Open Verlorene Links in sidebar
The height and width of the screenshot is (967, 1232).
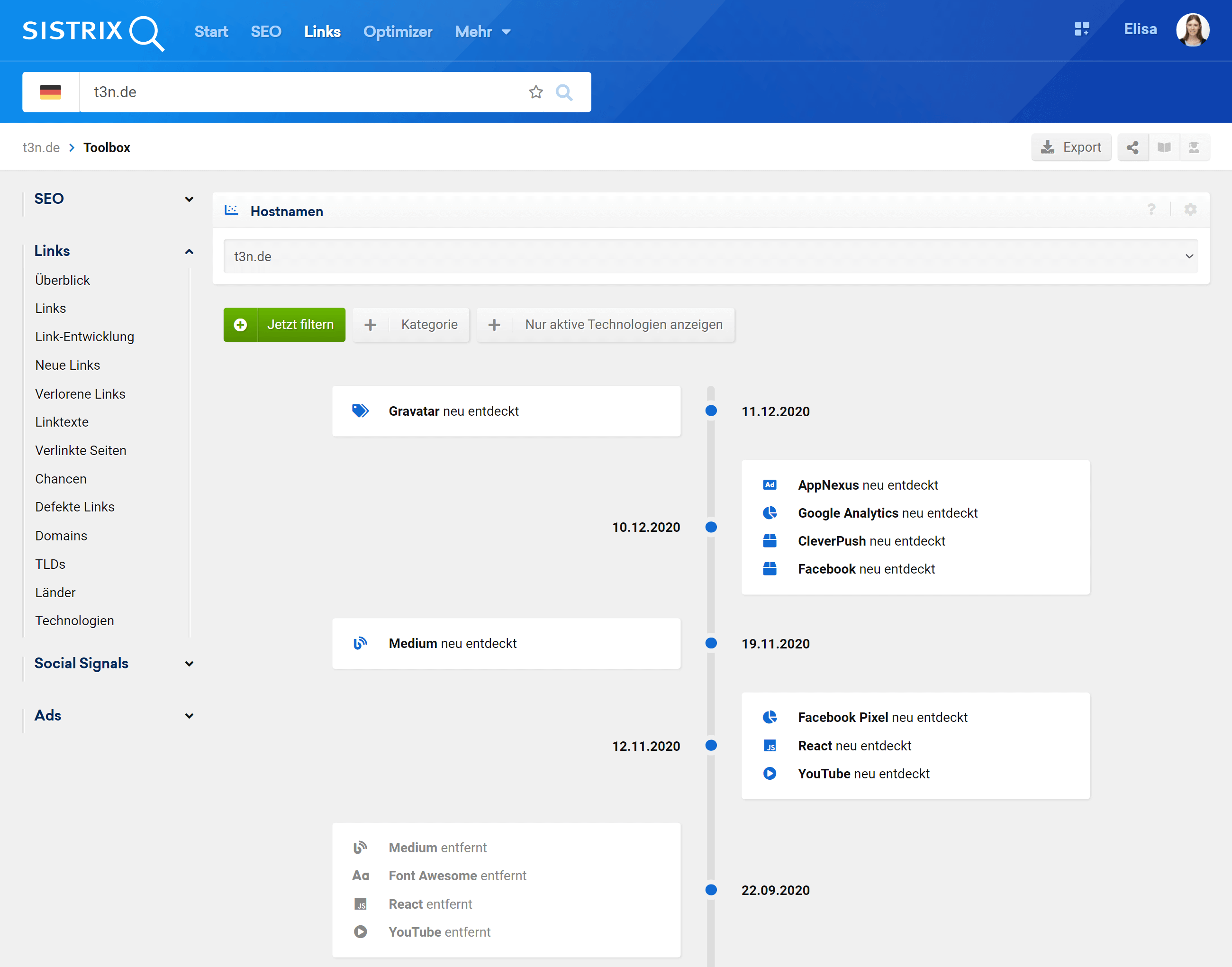[81, 394]
